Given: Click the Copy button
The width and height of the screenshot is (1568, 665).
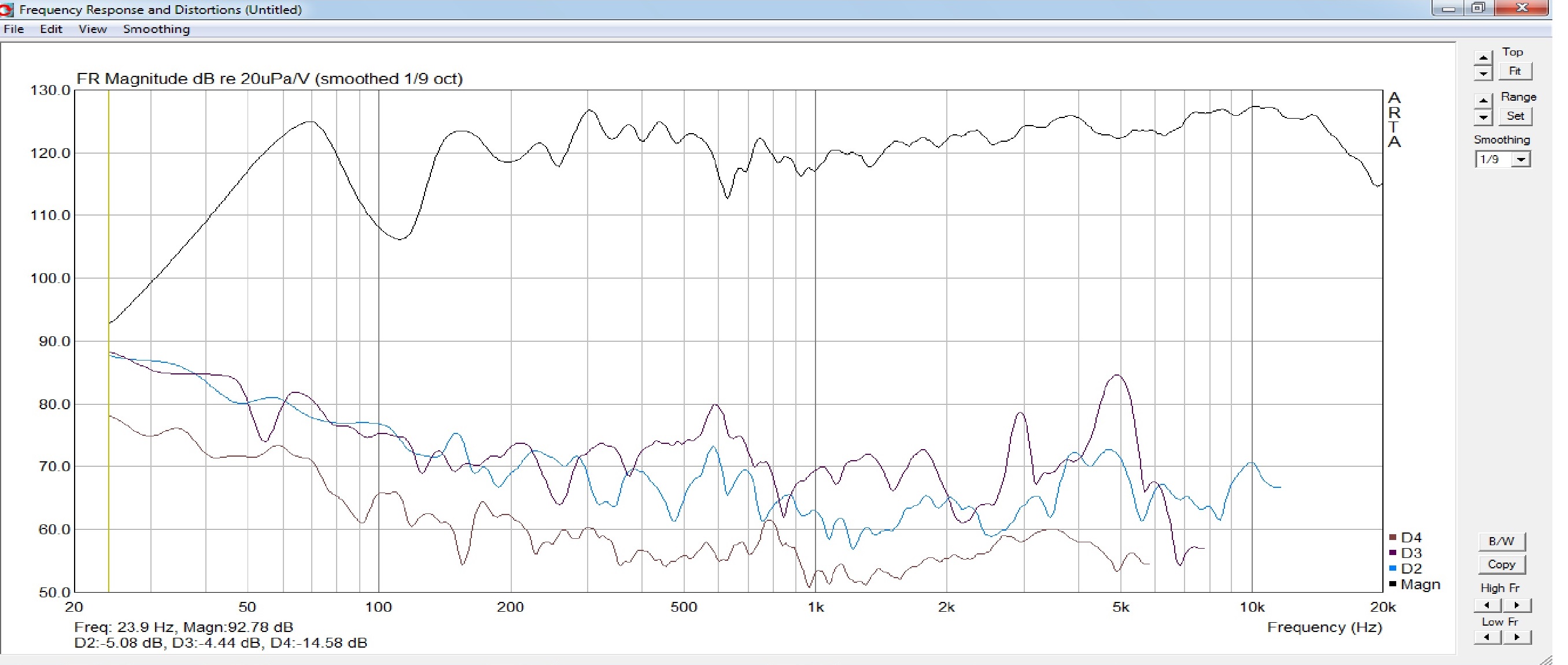Looking at the screenshot, I should click(x=1501, y=564).
